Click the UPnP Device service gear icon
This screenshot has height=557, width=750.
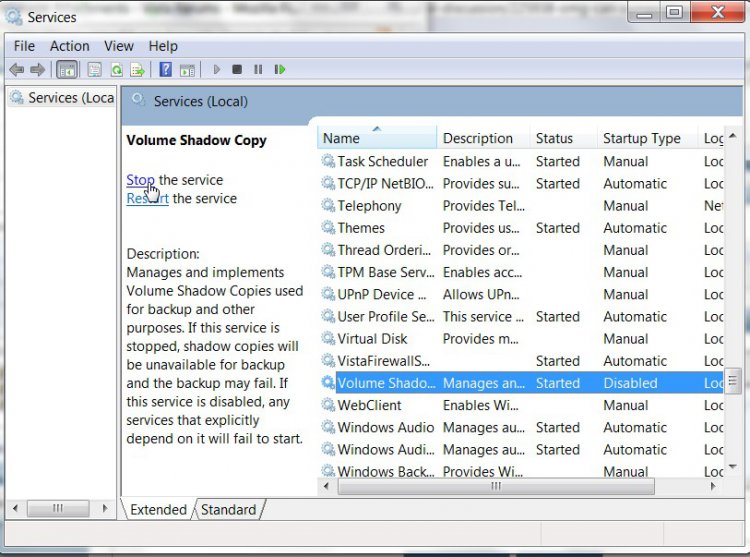(328, 294)
